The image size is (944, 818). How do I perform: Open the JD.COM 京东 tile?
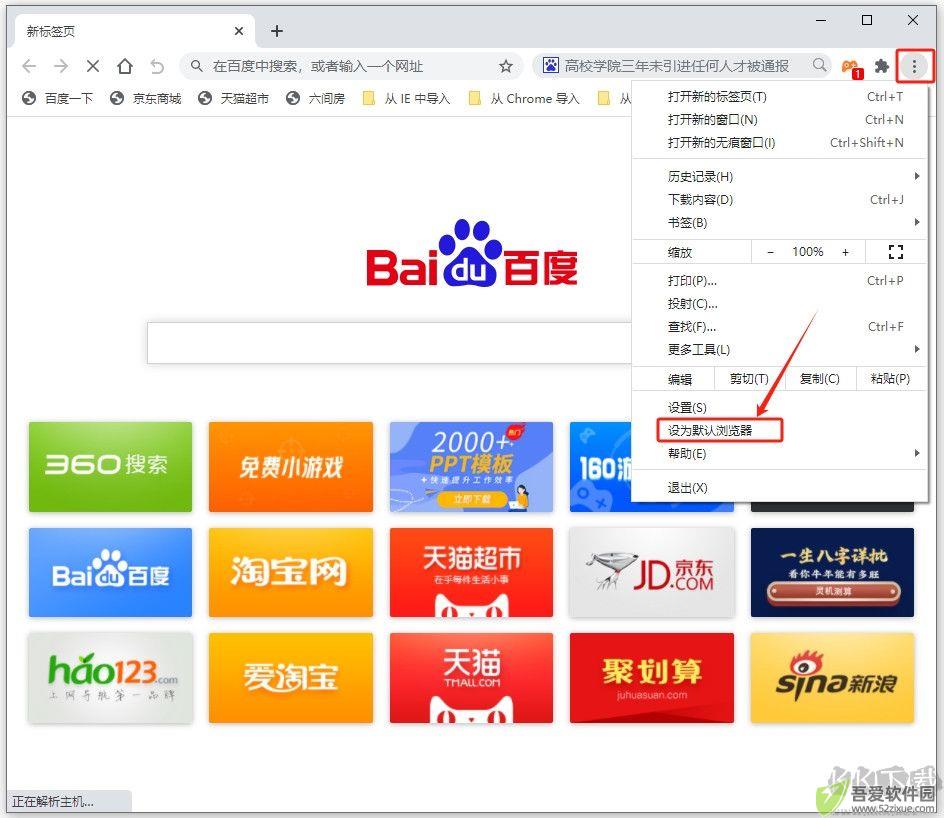click(x=652, y=572)
